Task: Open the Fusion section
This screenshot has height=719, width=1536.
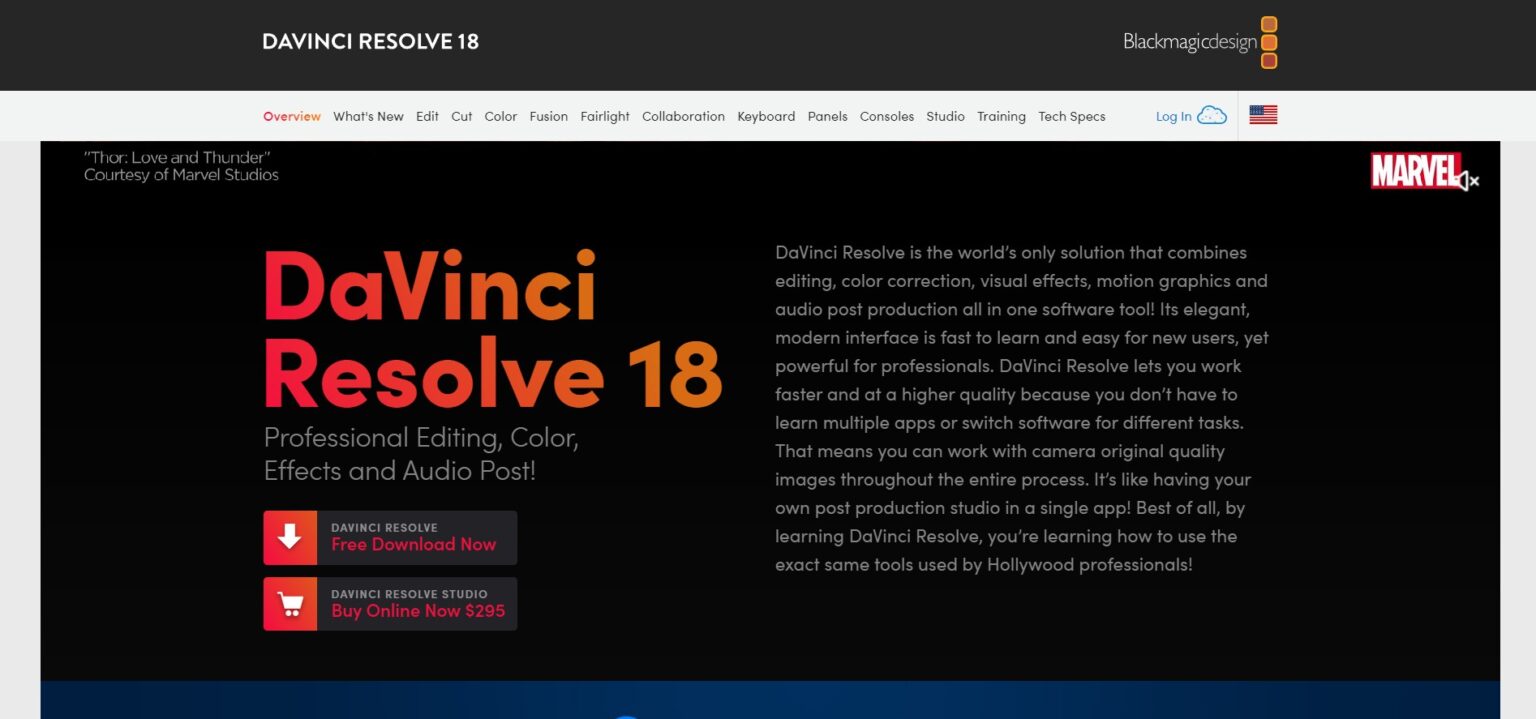Action: (x=549, y=116)
